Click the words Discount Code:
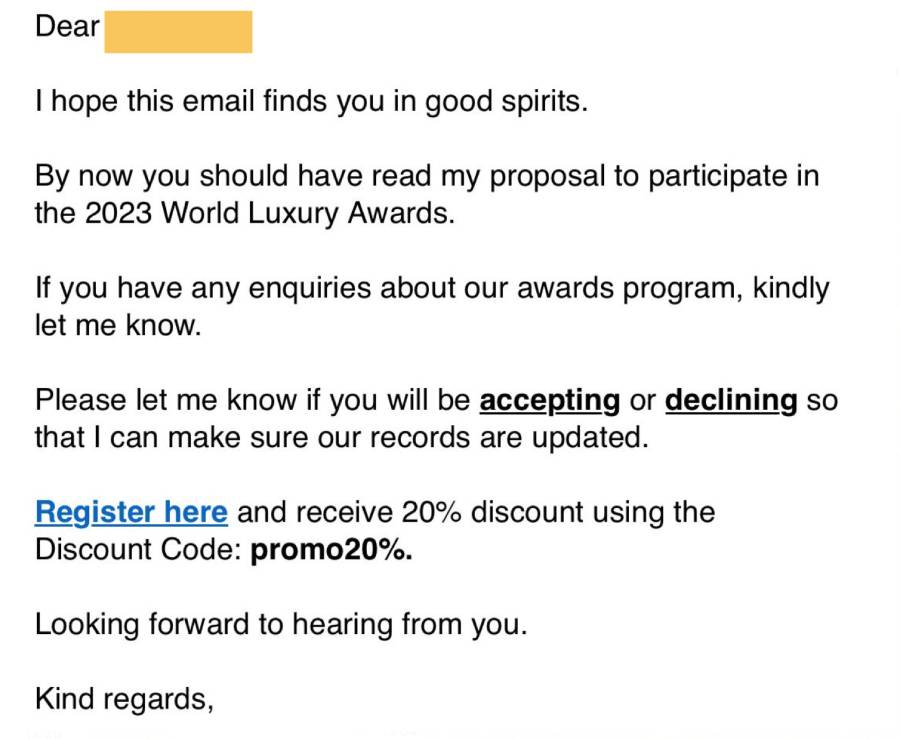The height and width of the screenshot is (739, 900). pos(138,550)
